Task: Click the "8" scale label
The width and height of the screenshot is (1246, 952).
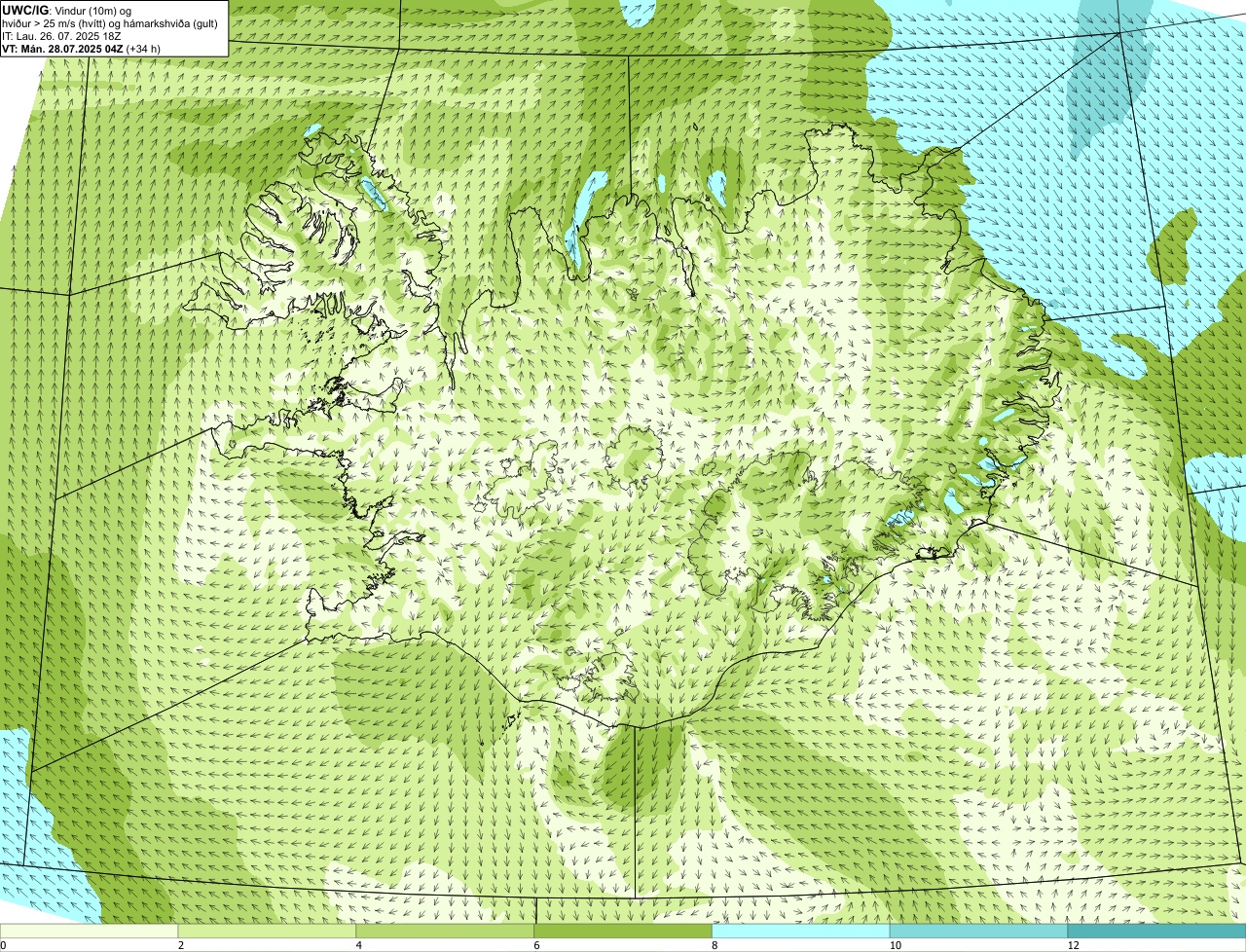Action: point(715,945)
